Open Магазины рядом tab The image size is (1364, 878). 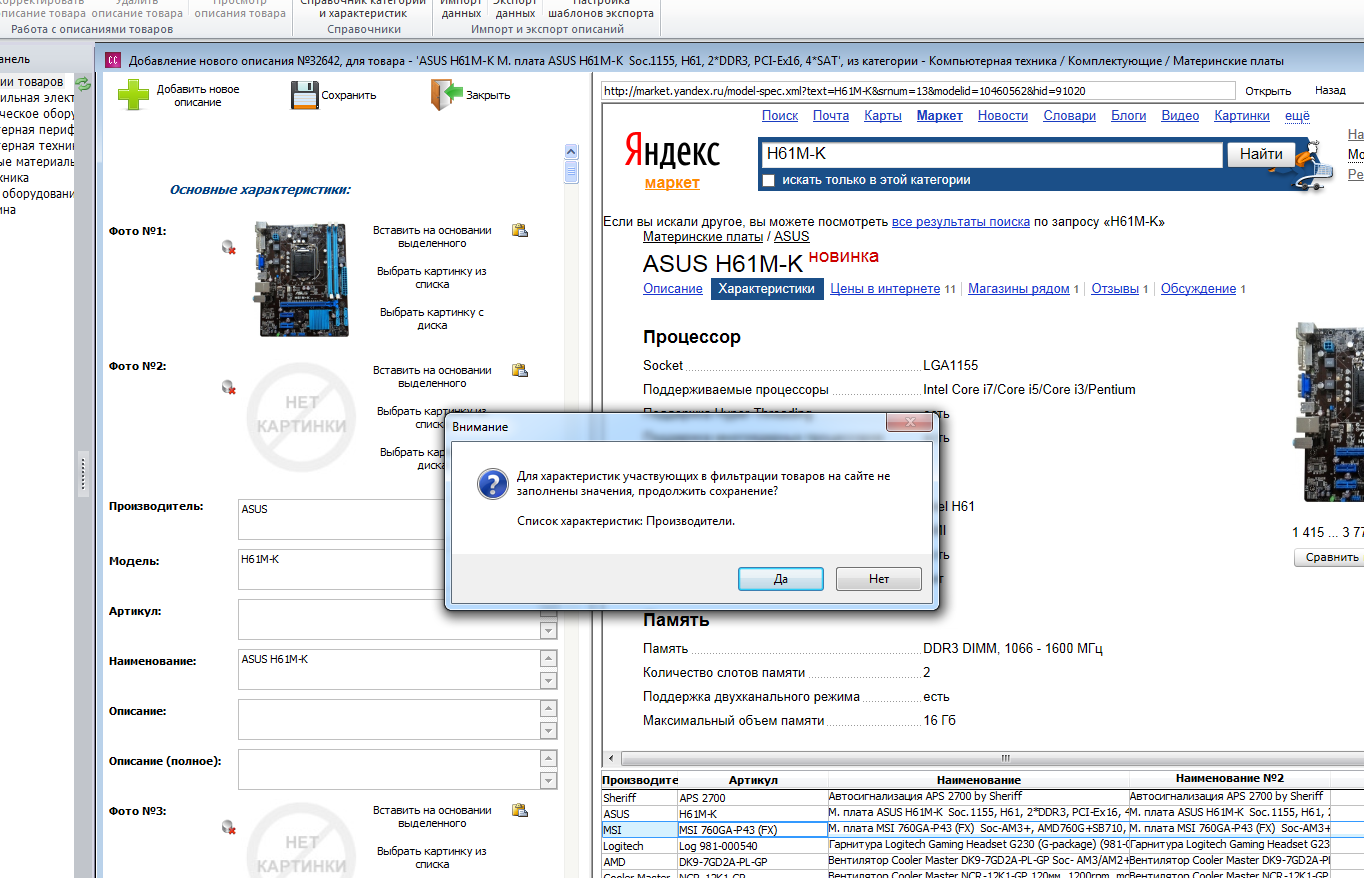coord(1019,289)
